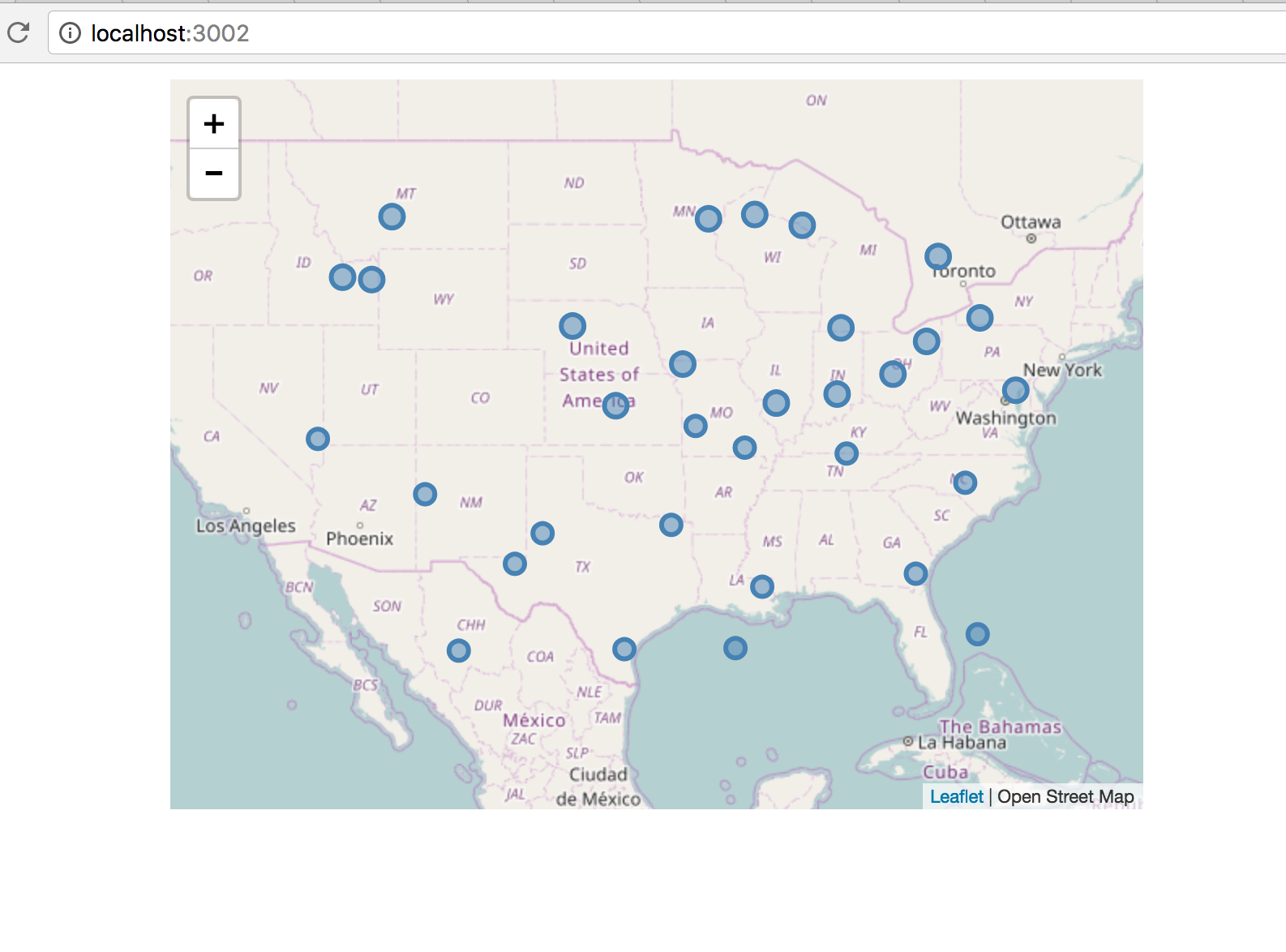Click the marker overlapping the IN label
Viewport: 1286px width, 952px height.
coord(837,394)
